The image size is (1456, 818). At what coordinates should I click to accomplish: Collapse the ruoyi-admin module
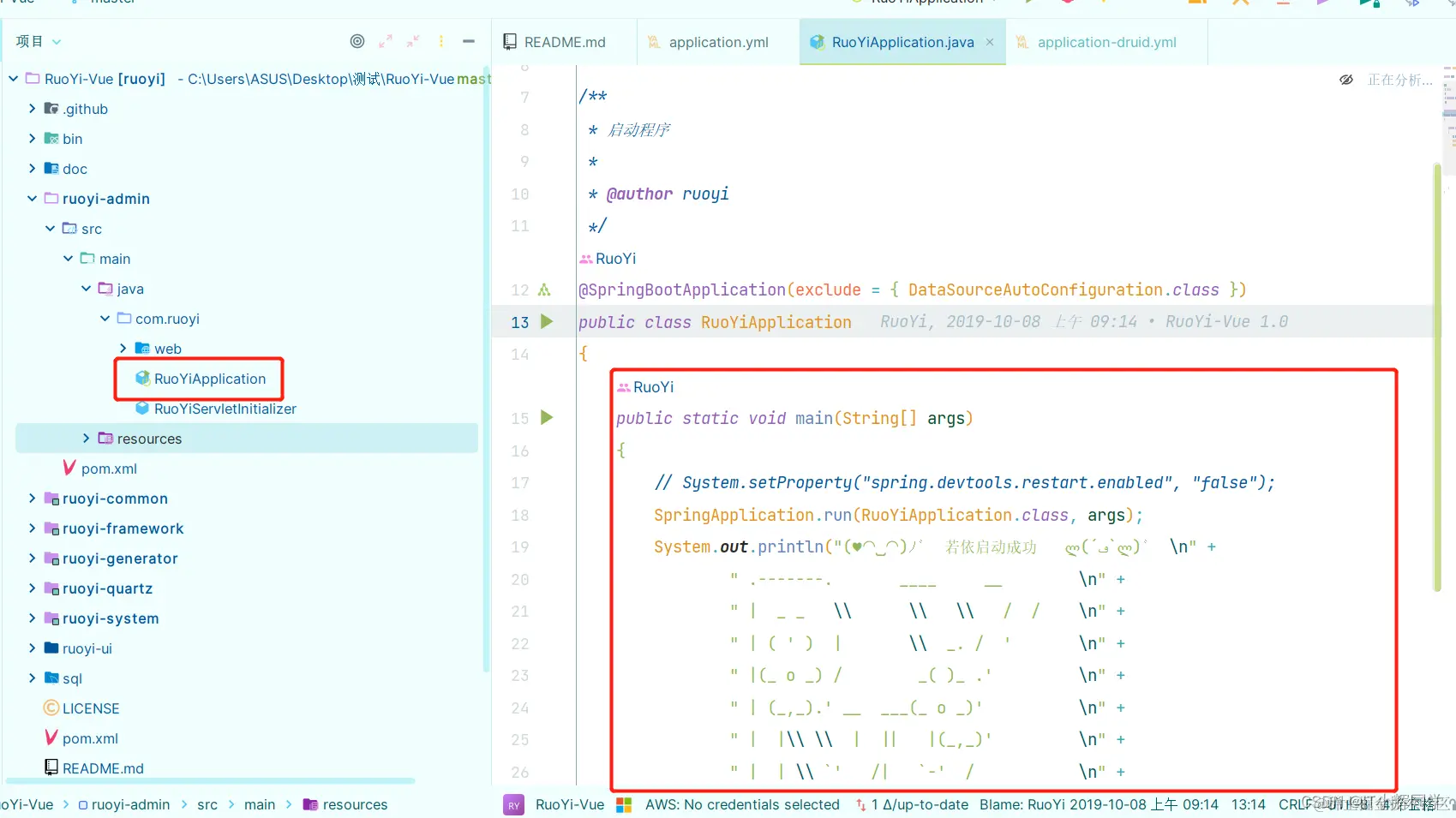pyautogui.click(x=32, y=199)
